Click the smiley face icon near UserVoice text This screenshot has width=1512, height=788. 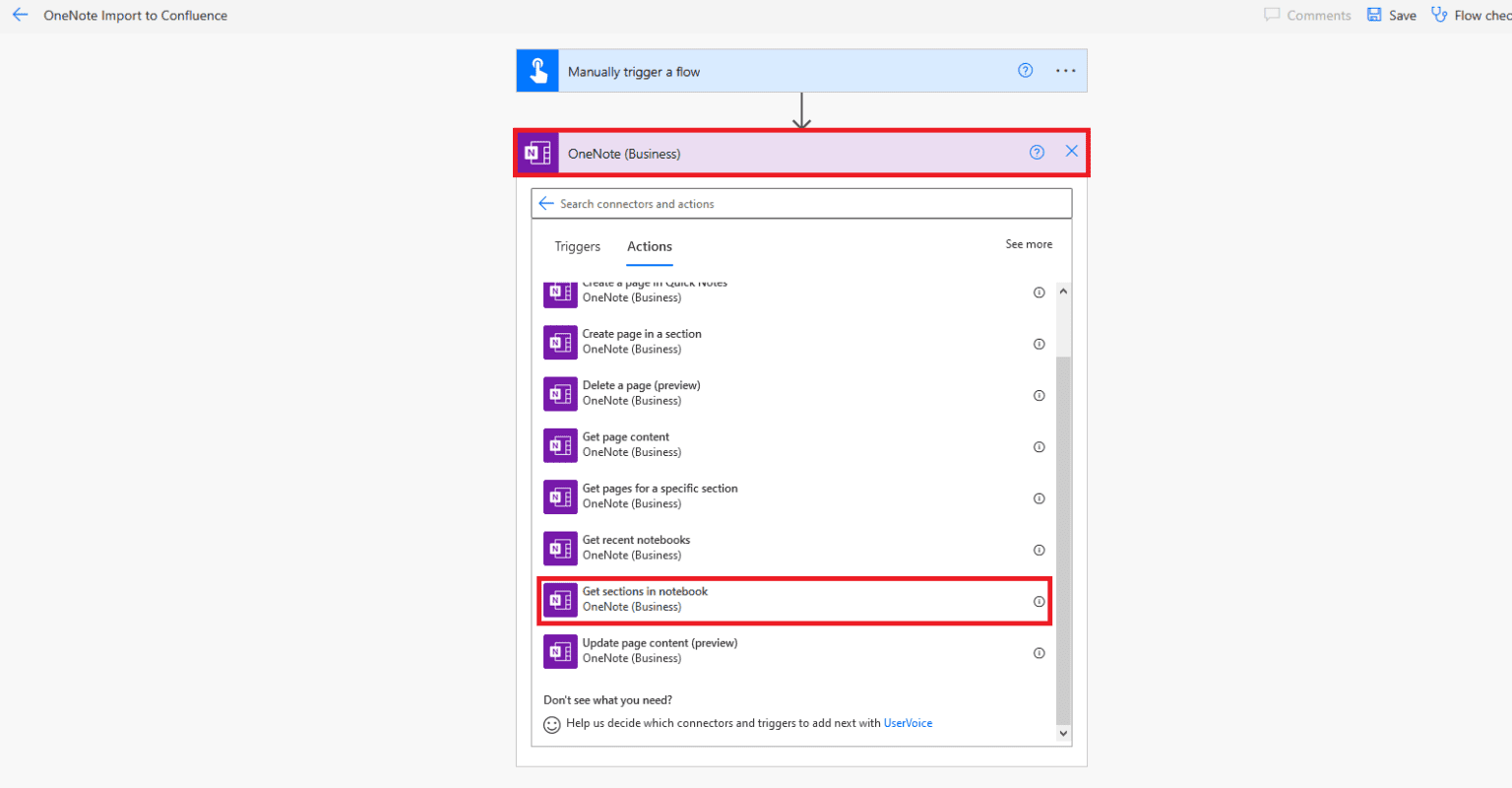[x=551, y=725]
